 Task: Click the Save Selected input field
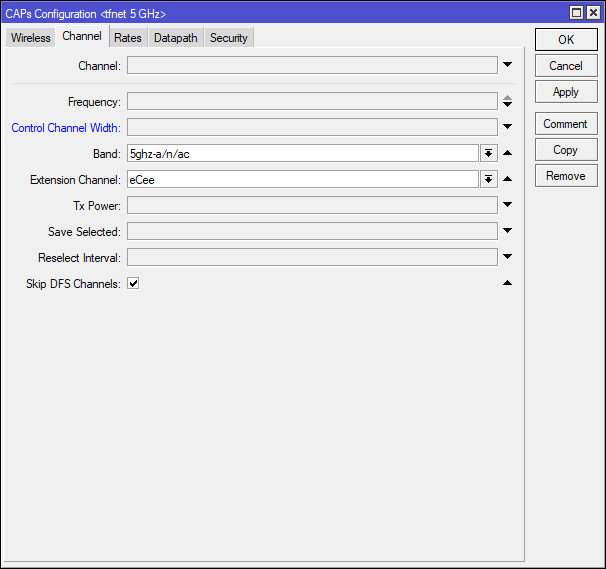(x=312, y=231)
